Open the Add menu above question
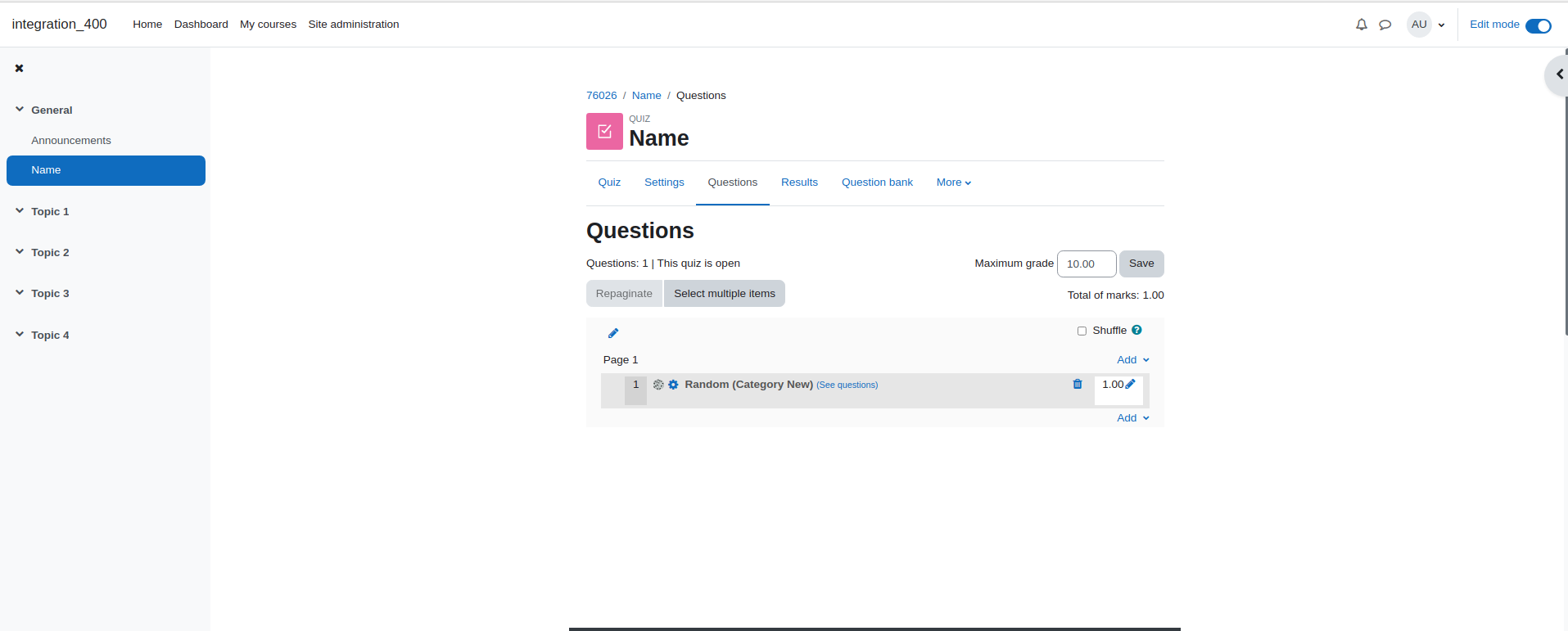1568x631 pixels. (x=1133, y=360)
